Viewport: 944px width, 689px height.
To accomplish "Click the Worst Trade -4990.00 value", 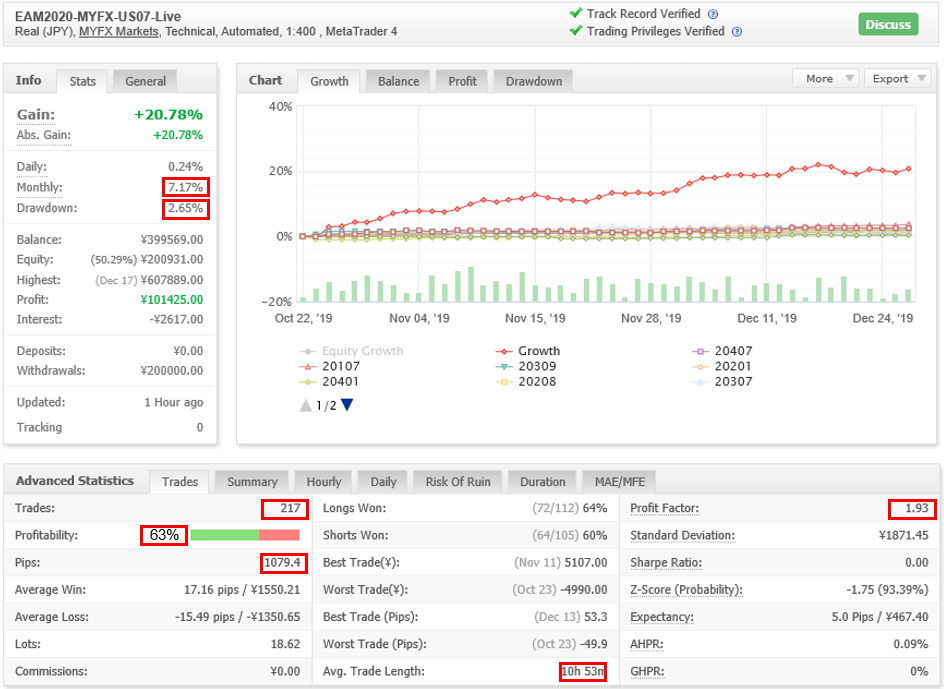I will pos(583,590).
